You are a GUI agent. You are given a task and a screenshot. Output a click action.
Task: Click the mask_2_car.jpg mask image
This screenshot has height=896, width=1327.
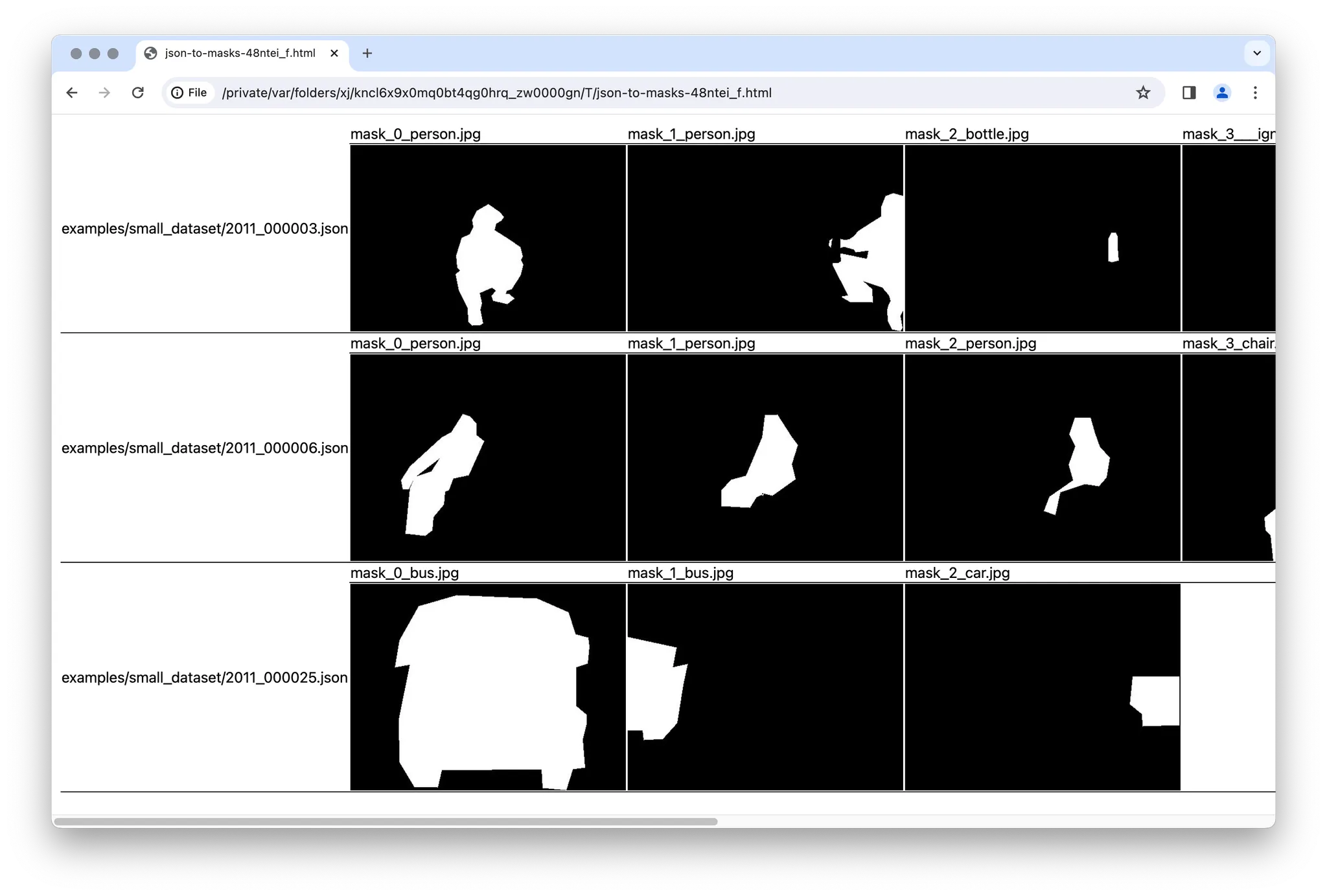tap(1042, 687)
